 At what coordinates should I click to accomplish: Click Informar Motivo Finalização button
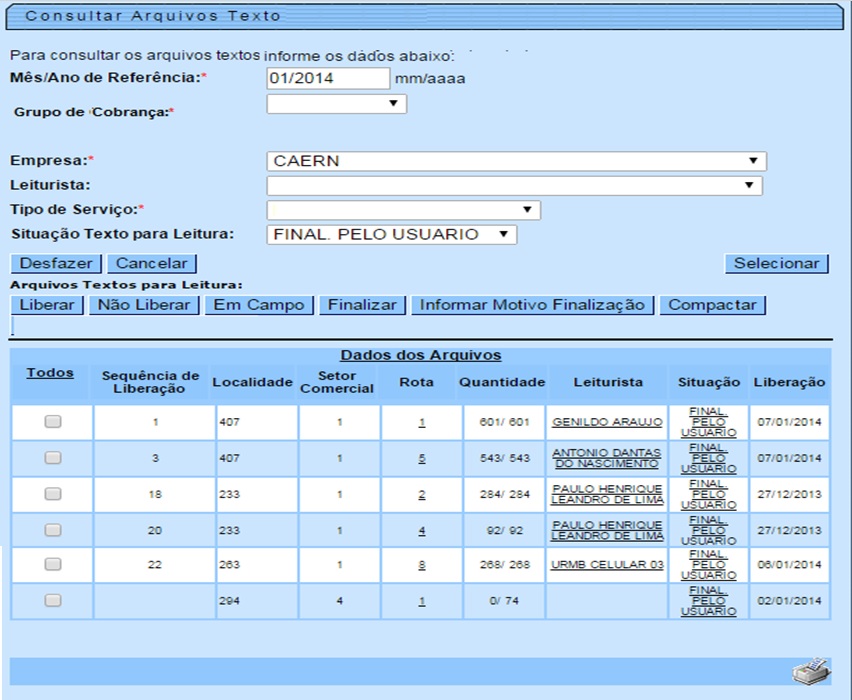pyautogui.click(x=532, y=305)
